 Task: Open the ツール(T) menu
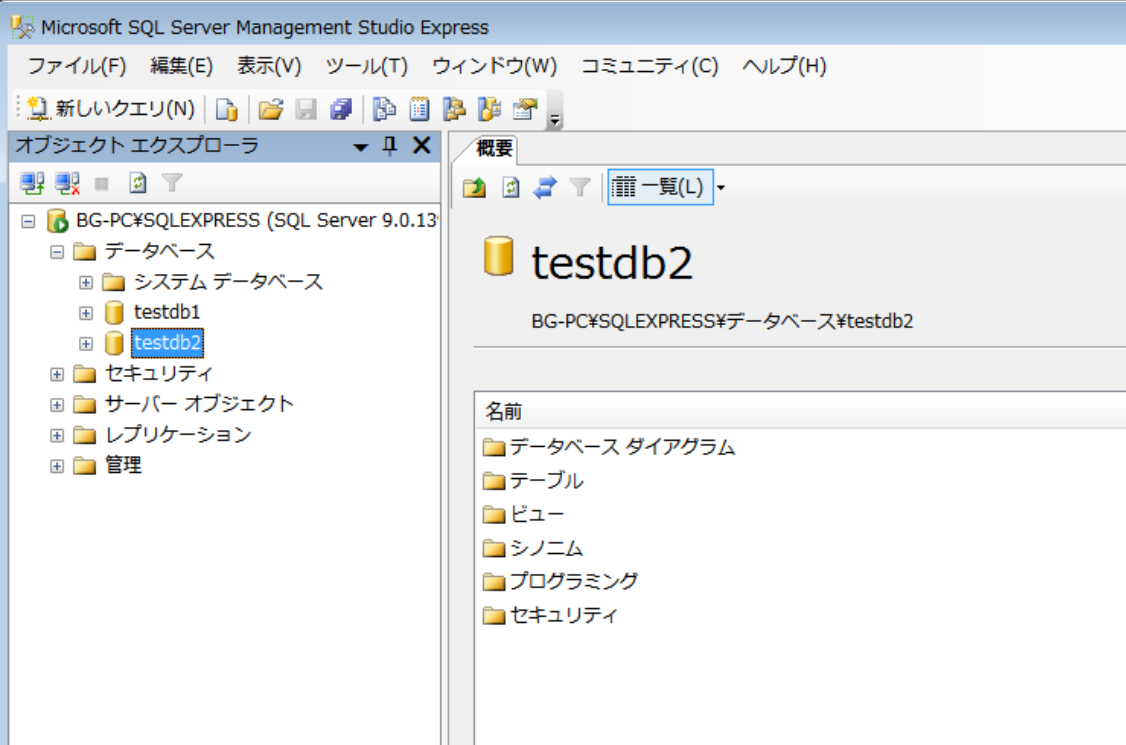(x=367, y=66)
